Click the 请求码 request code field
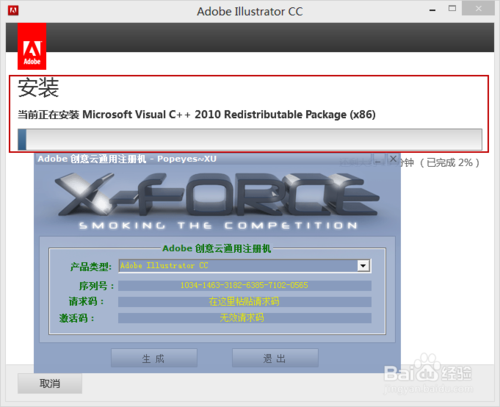The width and height of the screenshot is (500, 407). point(245,302)
